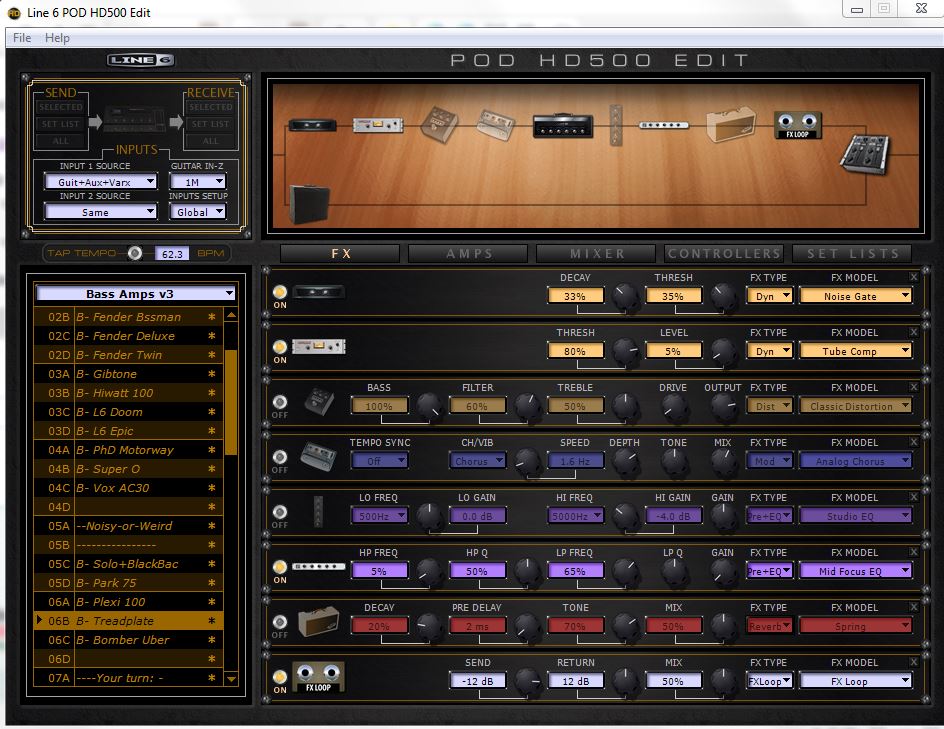Screen dimensions: 944x729
Task: Select the Tube Comp rack unit in signal chain
Action: (x=378, y=125)
